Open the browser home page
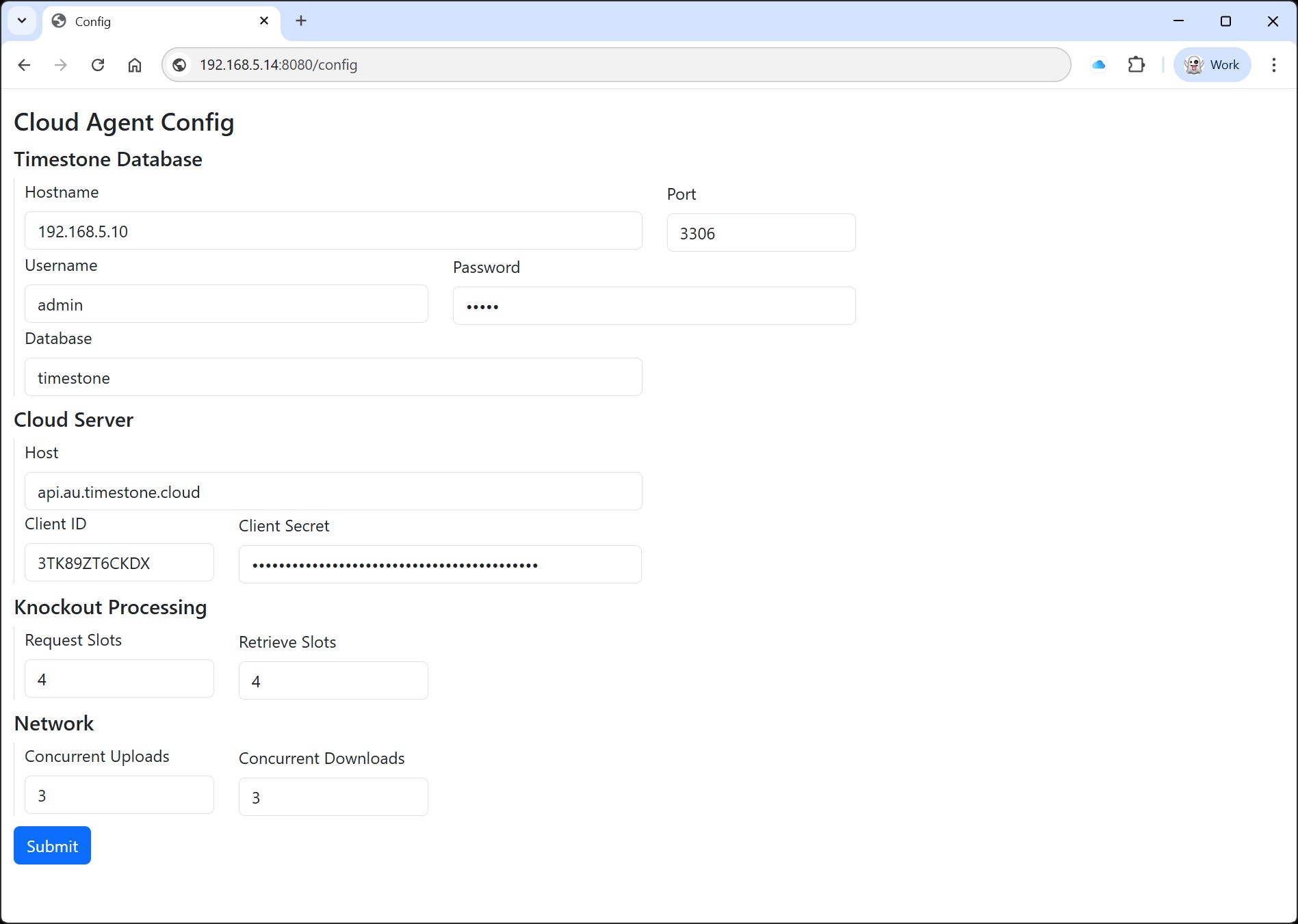Screen dimensions: 1298x924 (135, 65)
